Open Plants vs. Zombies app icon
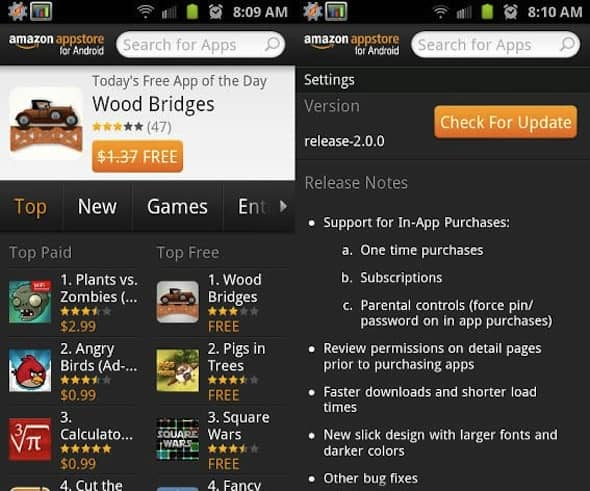The image size is (590, 491). click(30, 302)
